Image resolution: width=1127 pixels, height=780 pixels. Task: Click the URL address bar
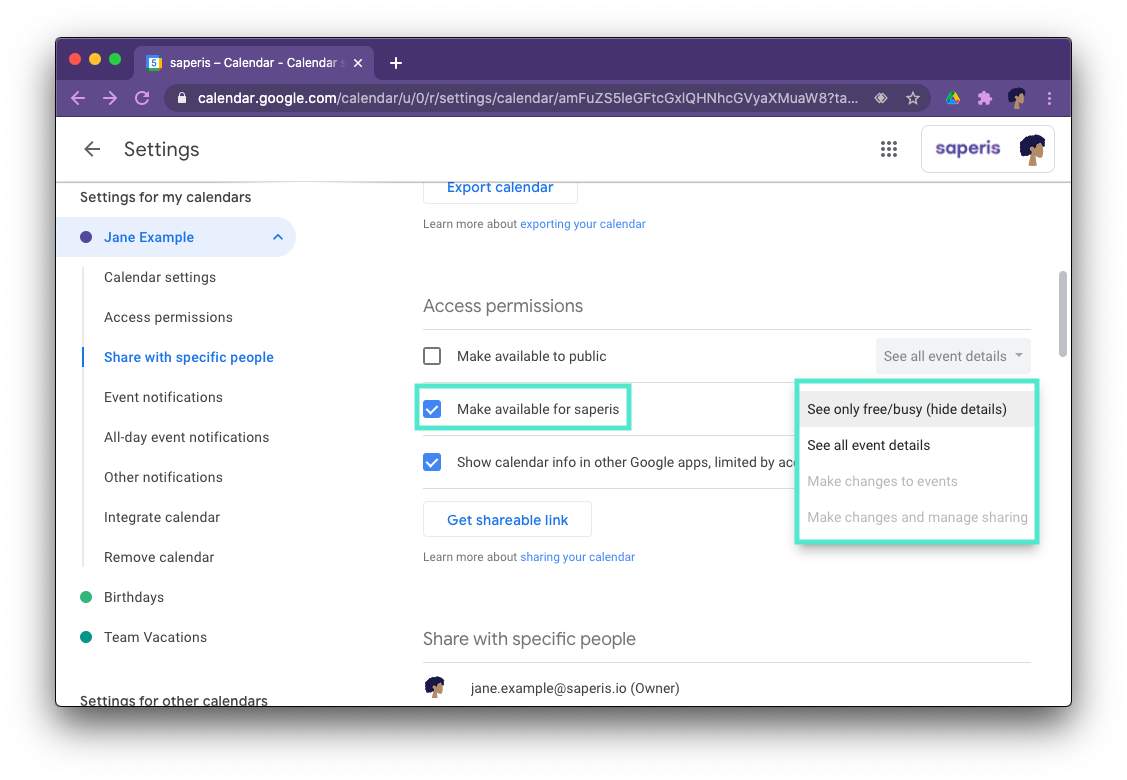(528, 98)
